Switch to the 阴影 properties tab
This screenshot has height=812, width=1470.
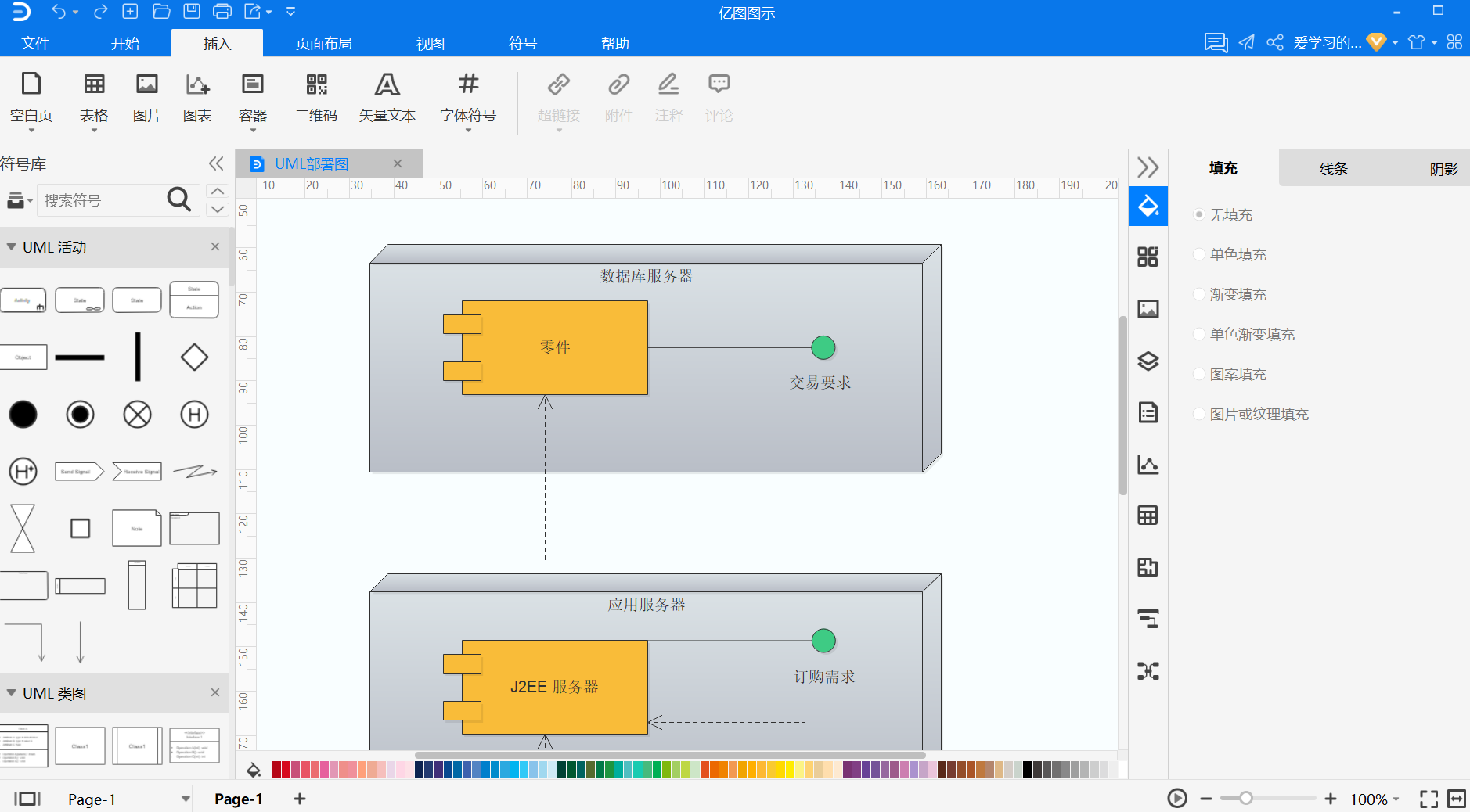pyautogui.click(x=1443, y=168)
